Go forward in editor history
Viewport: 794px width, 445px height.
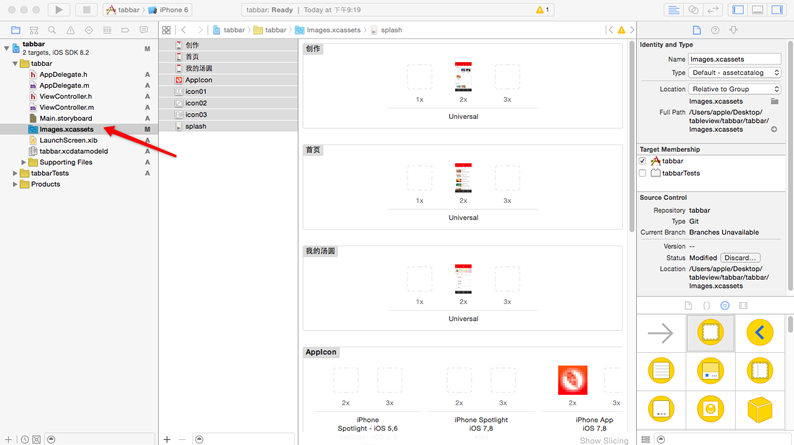(x=200, y=30)
